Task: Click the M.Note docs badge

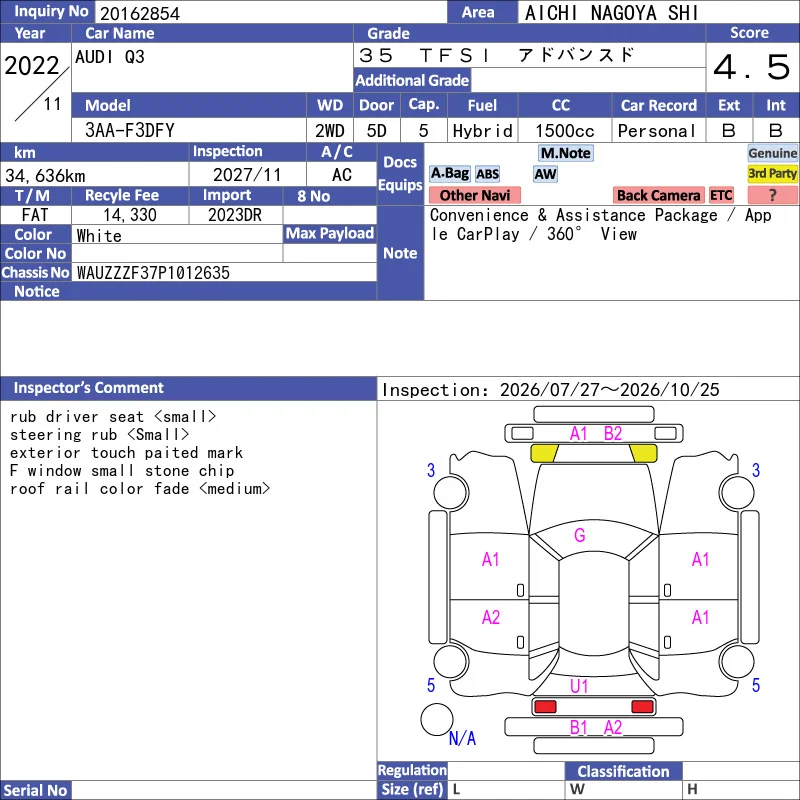Action: coord(565,153)
